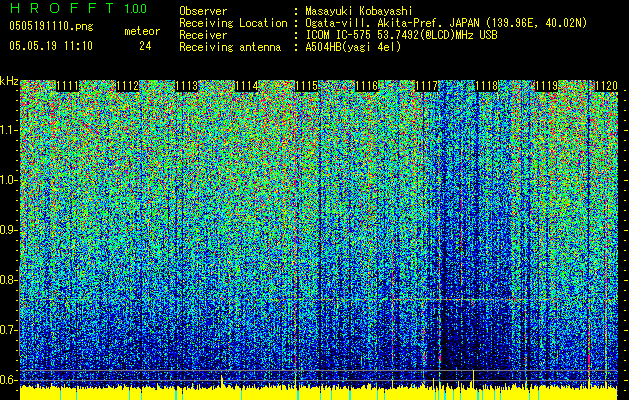Click the 0.9 kHz axis label

(9, 230)
